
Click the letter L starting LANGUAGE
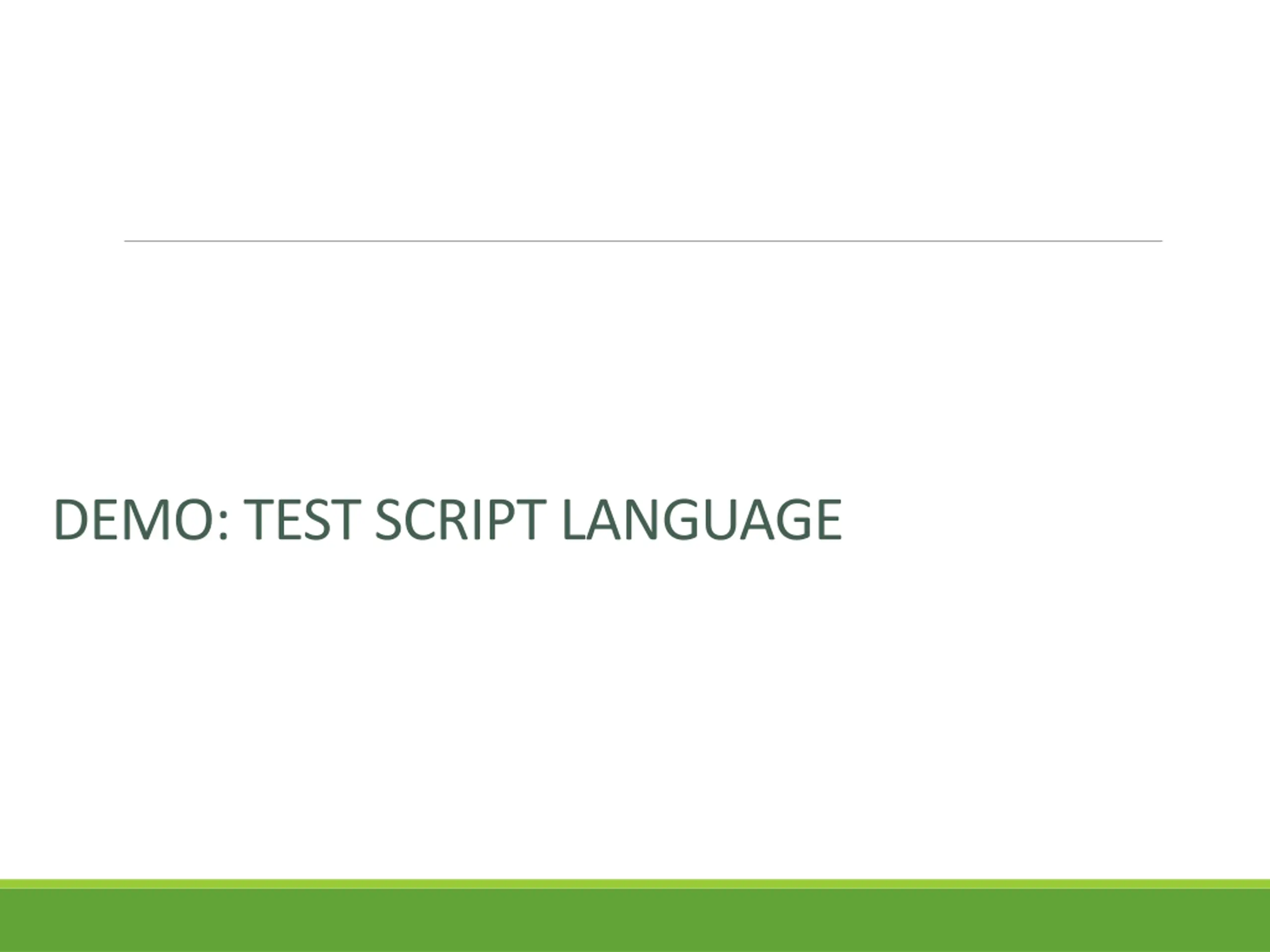(x=576, y=519)
